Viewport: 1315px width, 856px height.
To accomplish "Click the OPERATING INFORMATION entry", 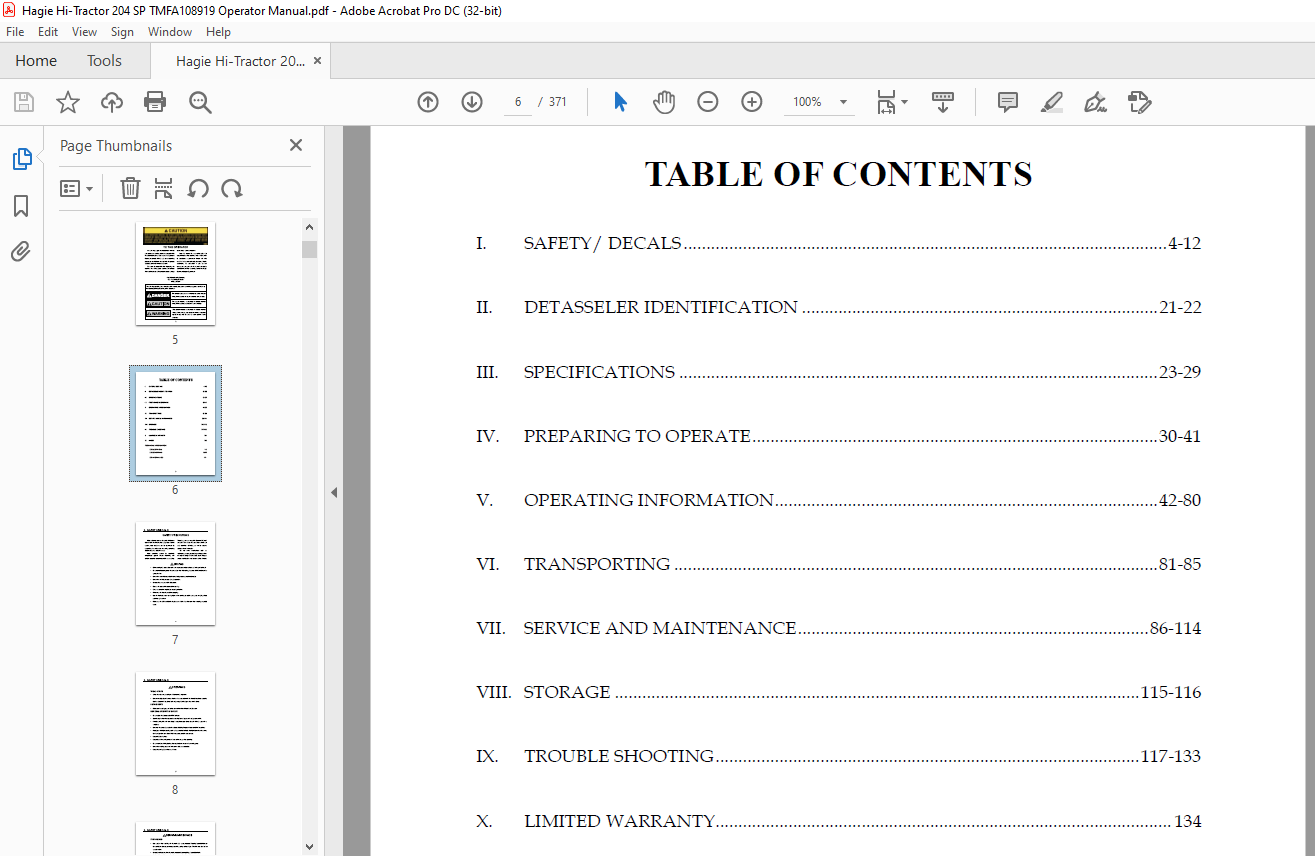I will (x=838, y=500).
